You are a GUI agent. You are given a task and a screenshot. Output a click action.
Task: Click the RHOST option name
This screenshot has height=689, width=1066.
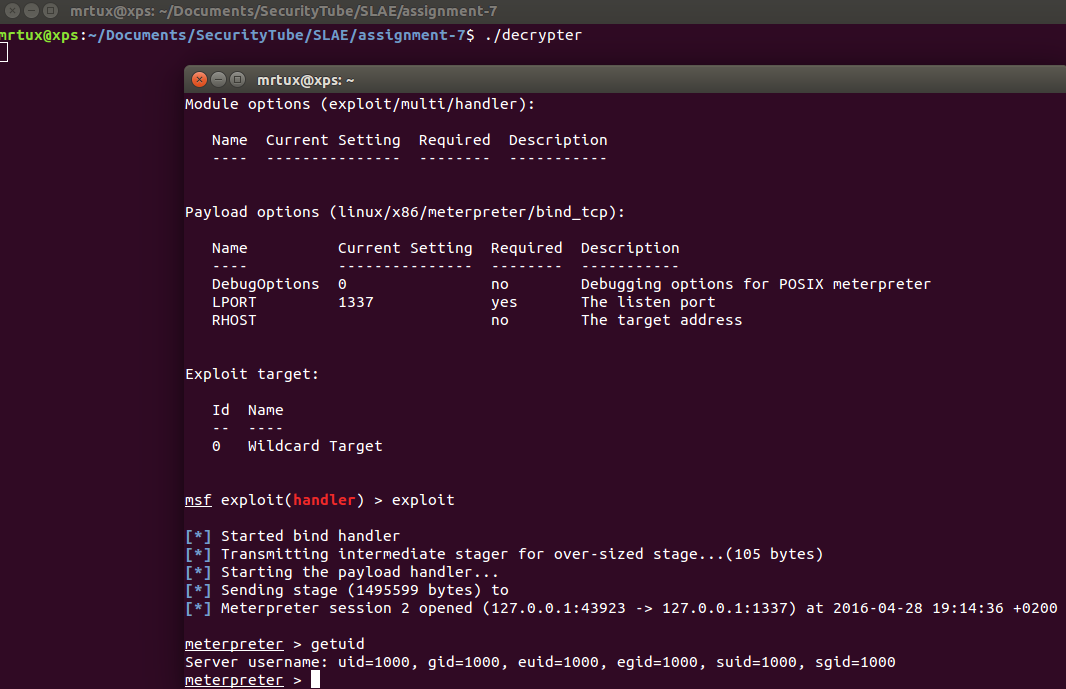234,320
